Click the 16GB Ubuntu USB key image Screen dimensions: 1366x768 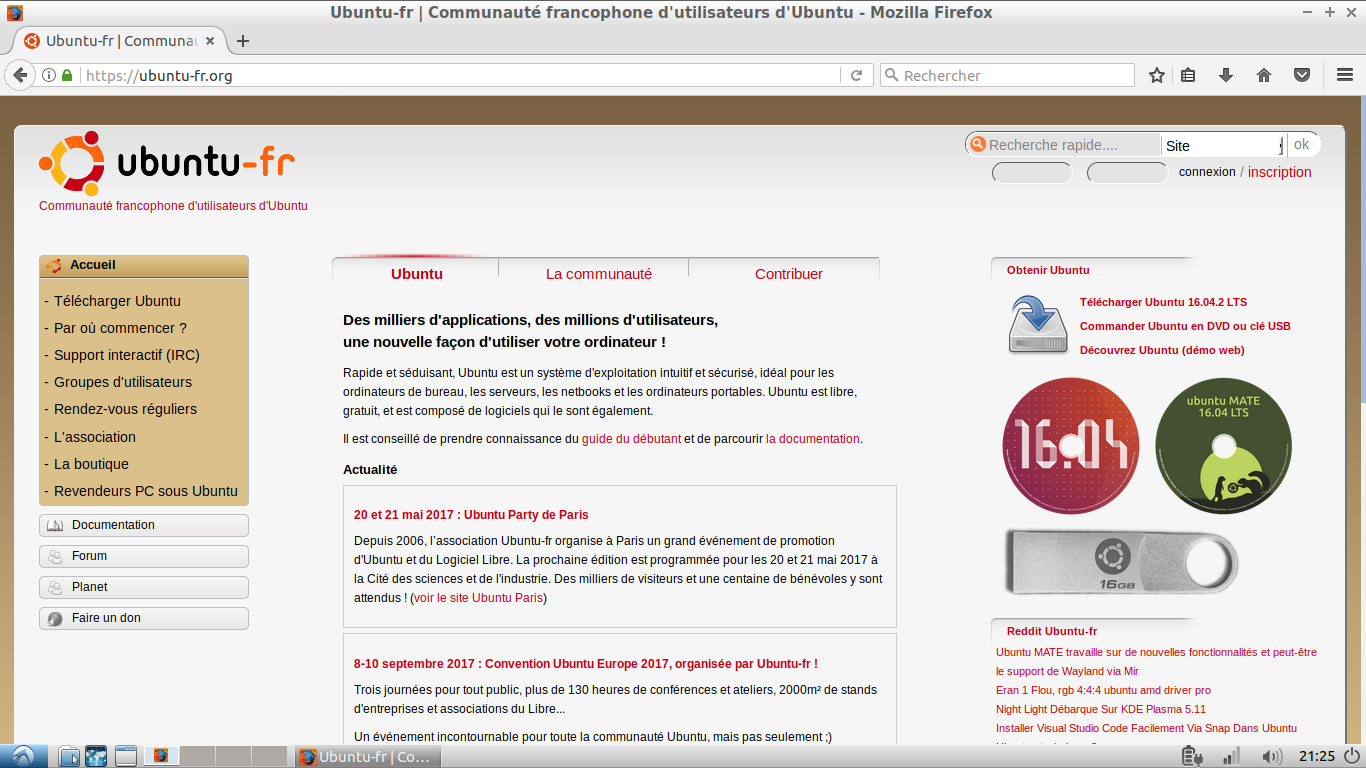coord(1120,562)
